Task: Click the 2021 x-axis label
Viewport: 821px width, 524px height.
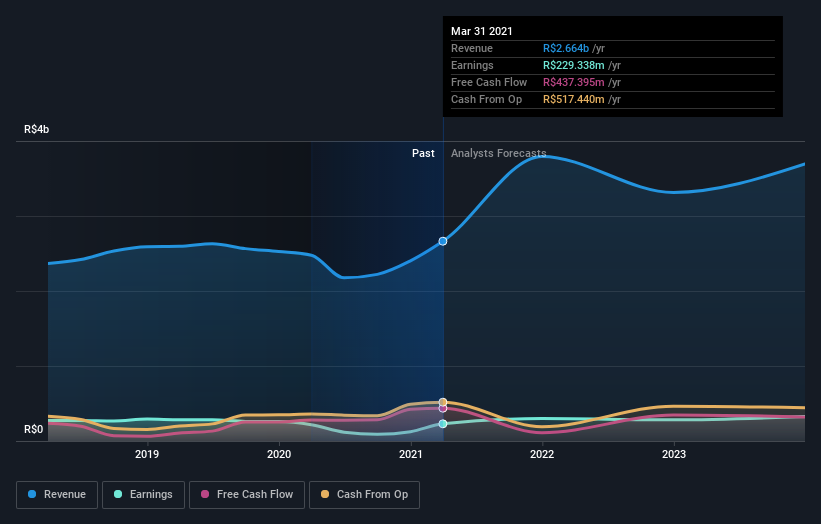Action: pos(410,454)
